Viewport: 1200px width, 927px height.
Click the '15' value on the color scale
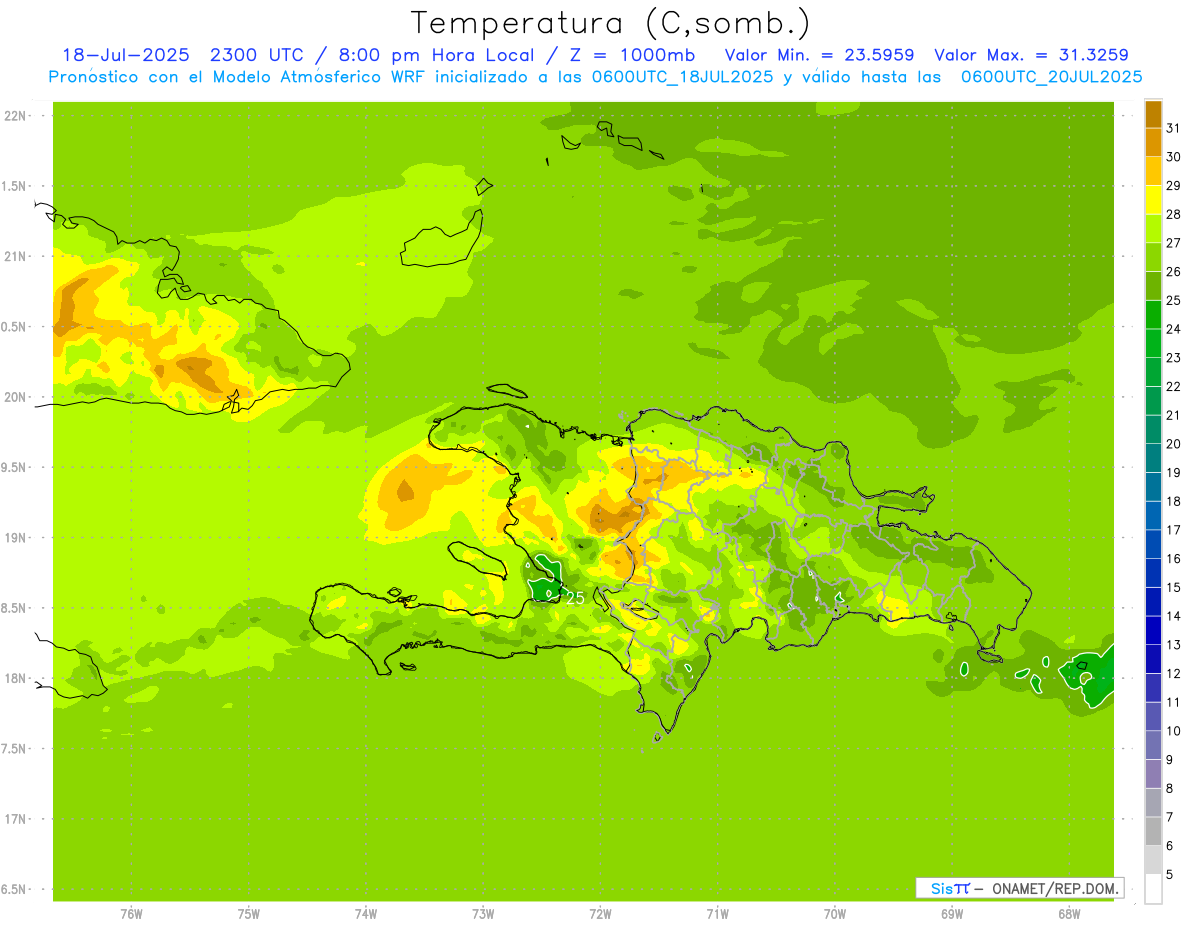coord(1174,587)
